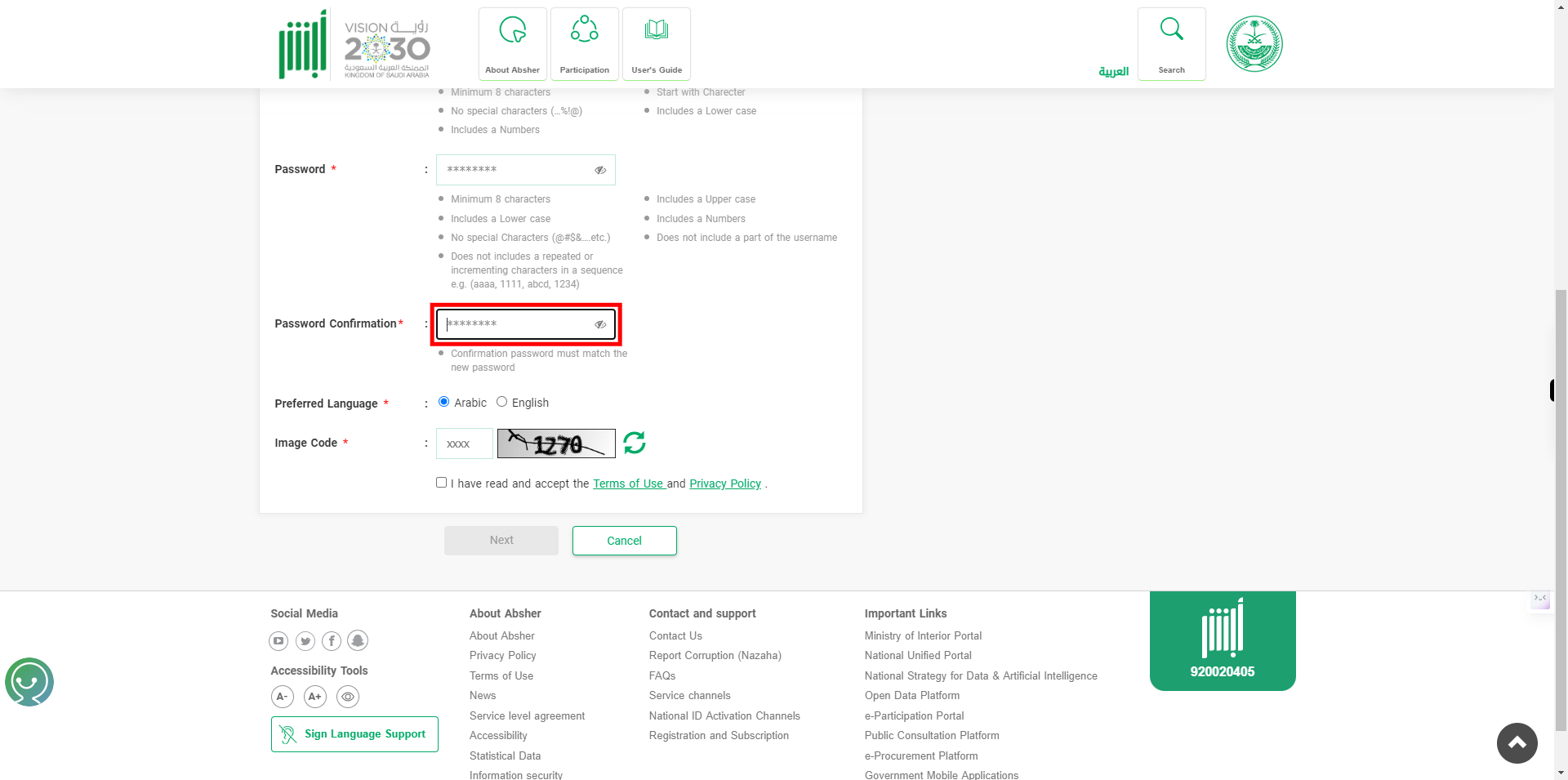The width and height of the screenshot is (1568, 780).
Task: Open the Facebook social media icon
Action: (332, 641)
